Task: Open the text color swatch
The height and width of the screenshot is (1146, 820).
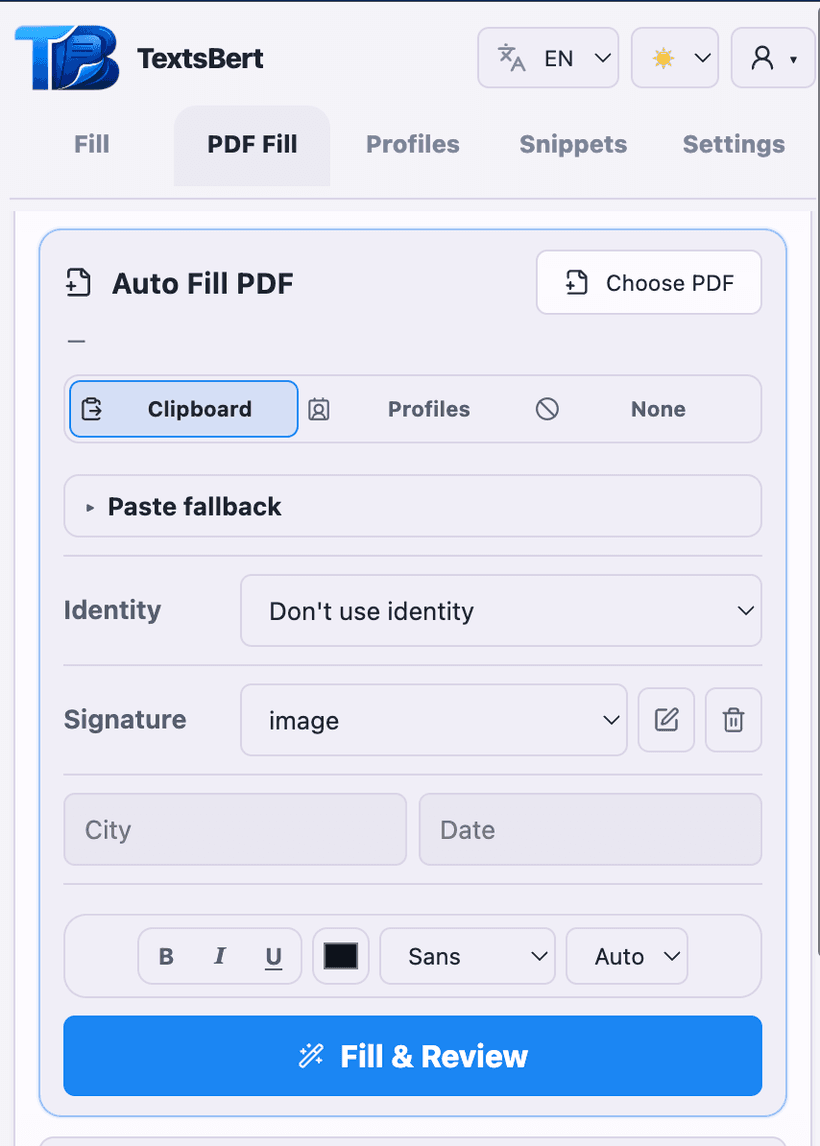Action: [340, 956]
